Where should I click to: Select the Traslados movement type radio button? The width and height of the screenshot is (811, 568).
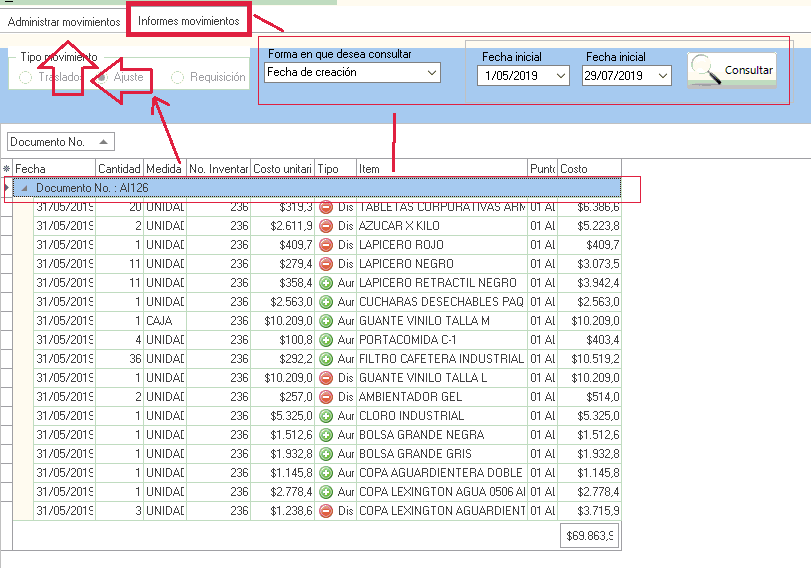pyautogui.click(x=25, y=78)
